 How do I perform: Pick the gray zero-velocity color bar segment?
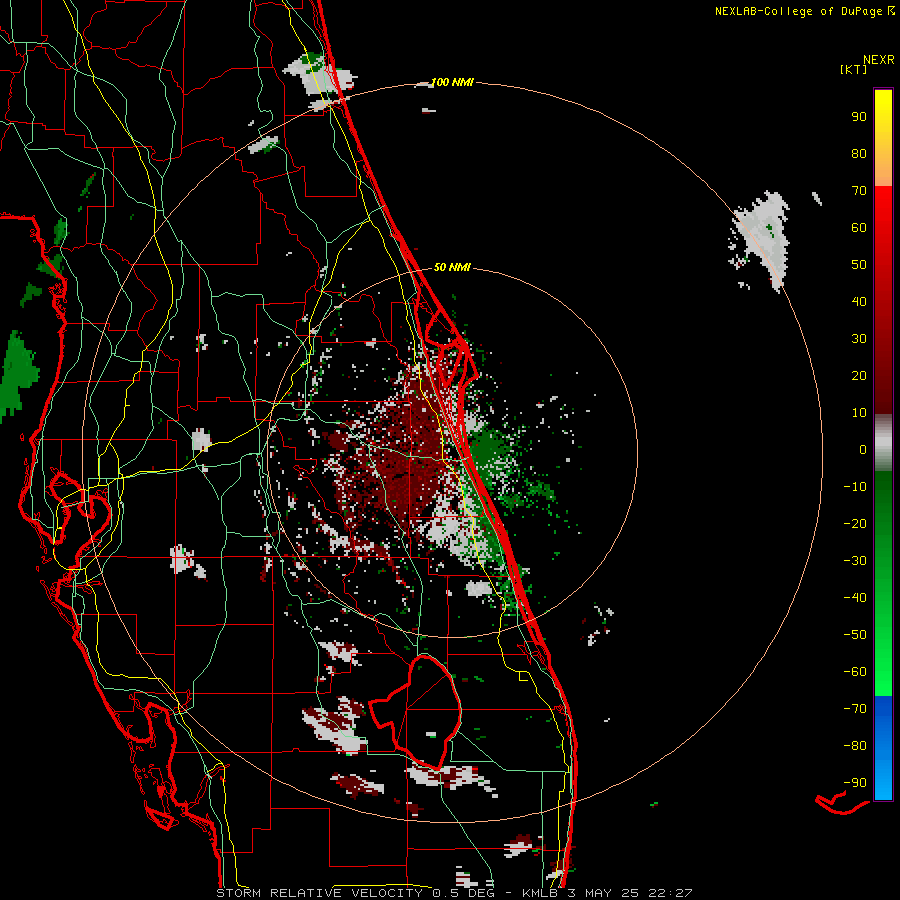pos(883,443)
